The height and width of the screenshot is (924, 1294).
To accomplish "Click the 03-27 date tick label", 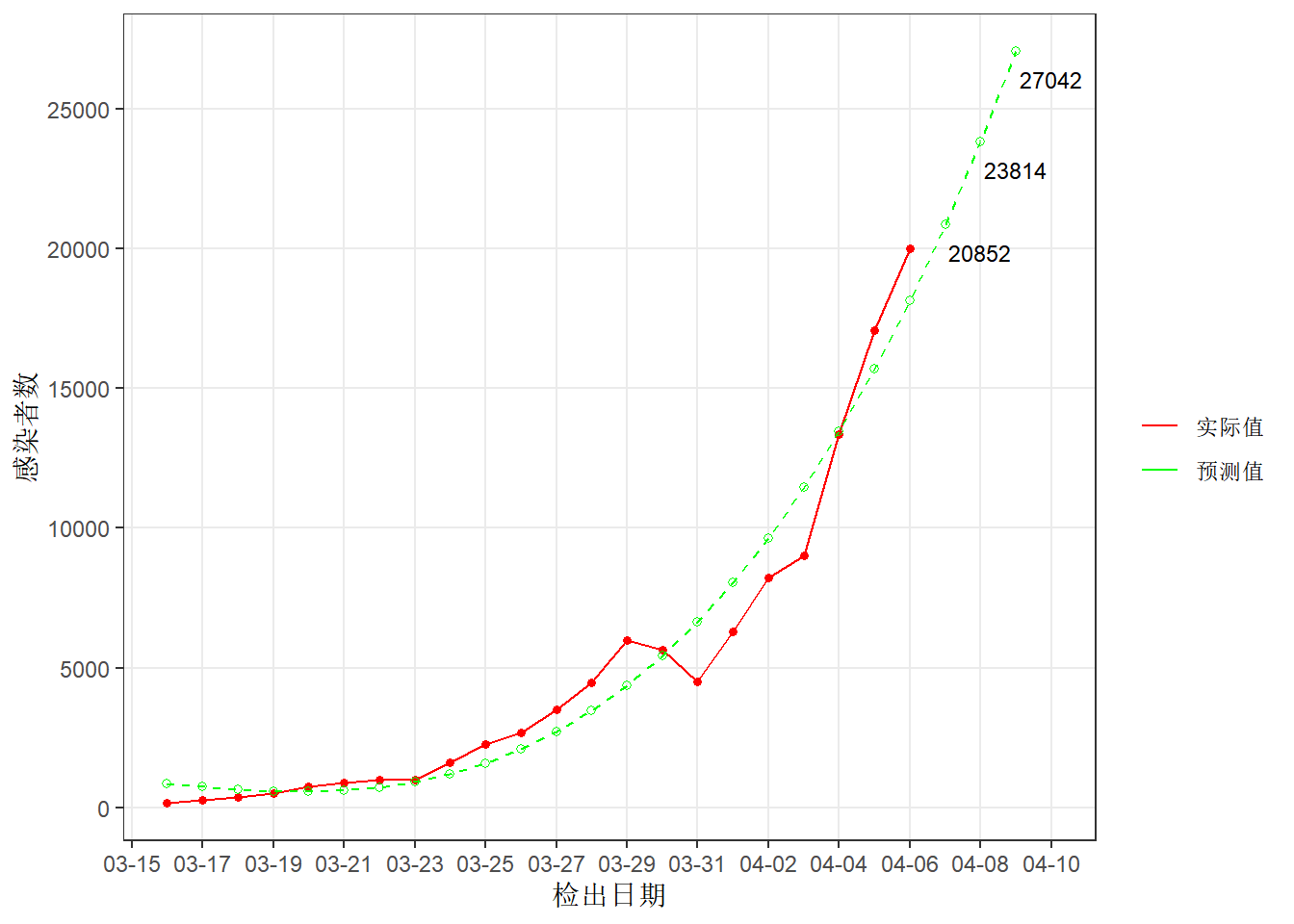I will (556, 864).
